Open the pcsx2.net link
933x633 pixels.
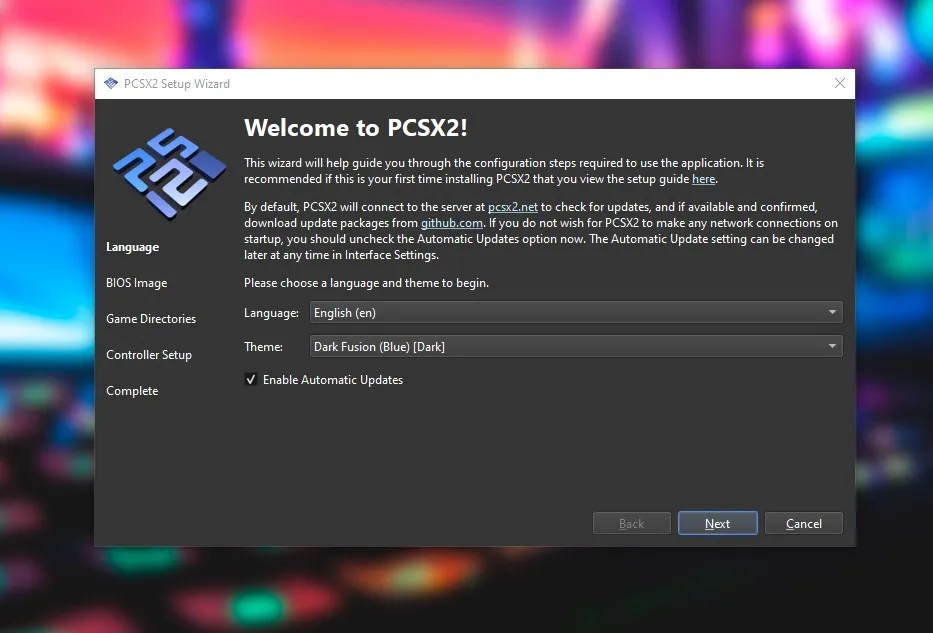click(513, 207)
